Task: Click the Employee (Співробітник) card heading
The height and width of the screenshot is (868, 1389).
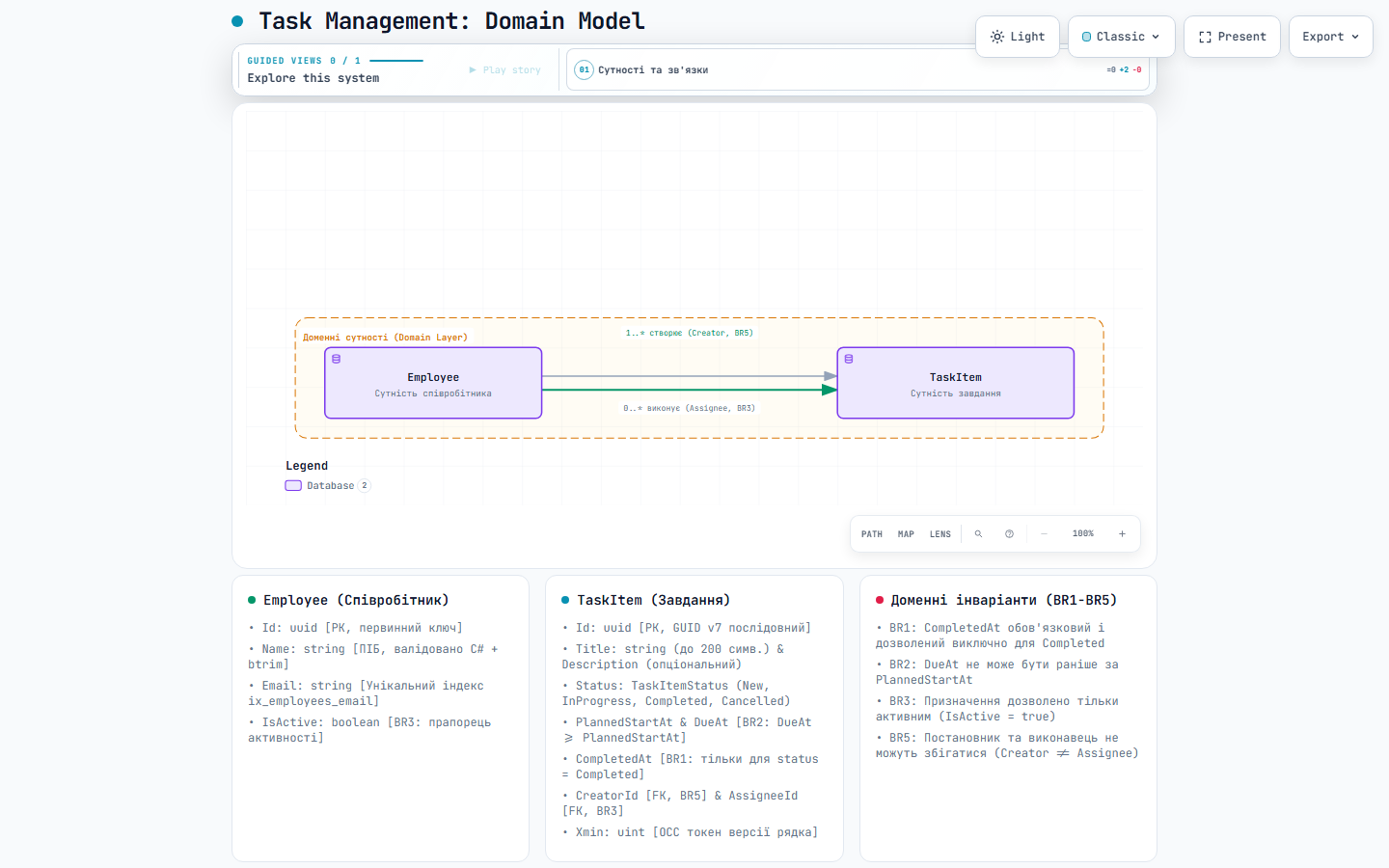Action: 356,600
